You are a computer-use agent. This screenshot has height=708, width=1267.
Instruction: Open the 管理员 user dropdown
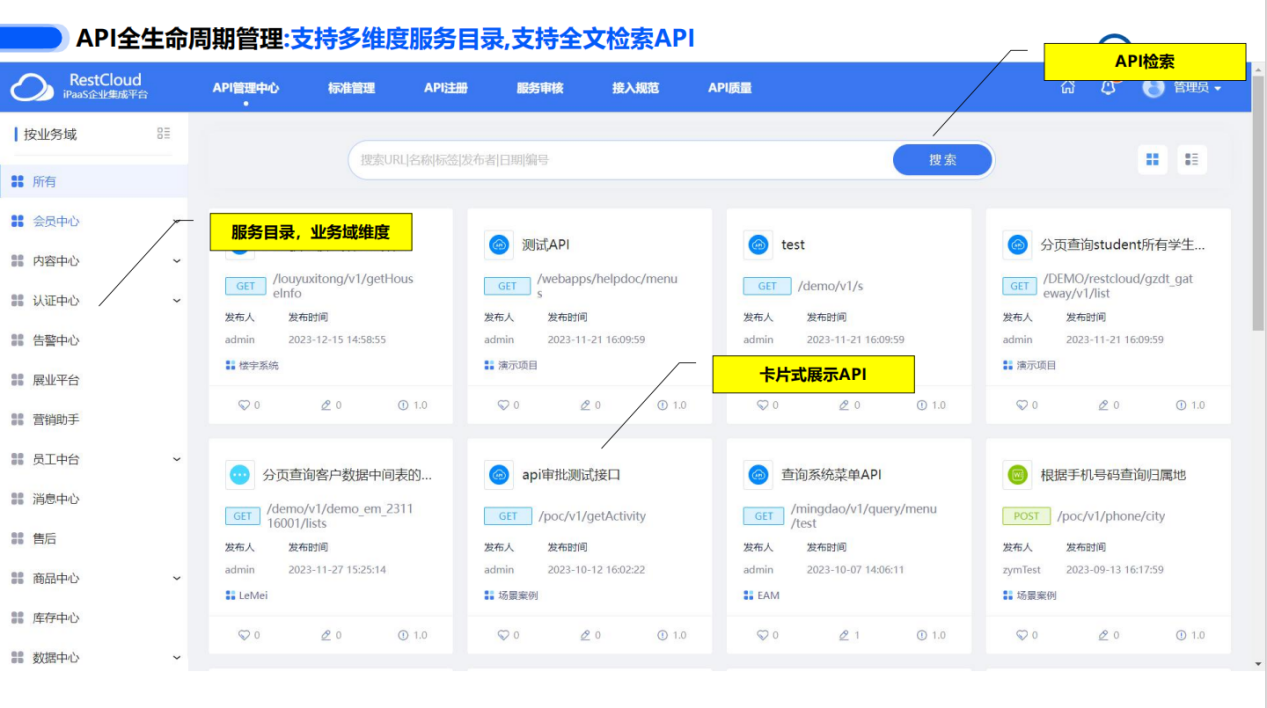[x=1197, y=88]
